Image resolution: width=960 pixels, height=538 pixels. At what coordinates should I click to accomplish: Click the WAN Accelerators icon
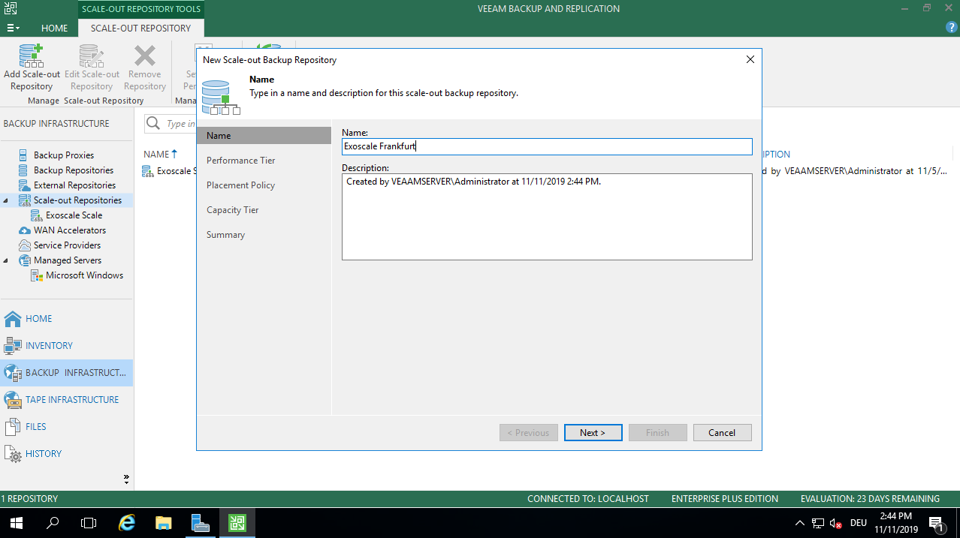pyautogui.click(x=24, y=230)
